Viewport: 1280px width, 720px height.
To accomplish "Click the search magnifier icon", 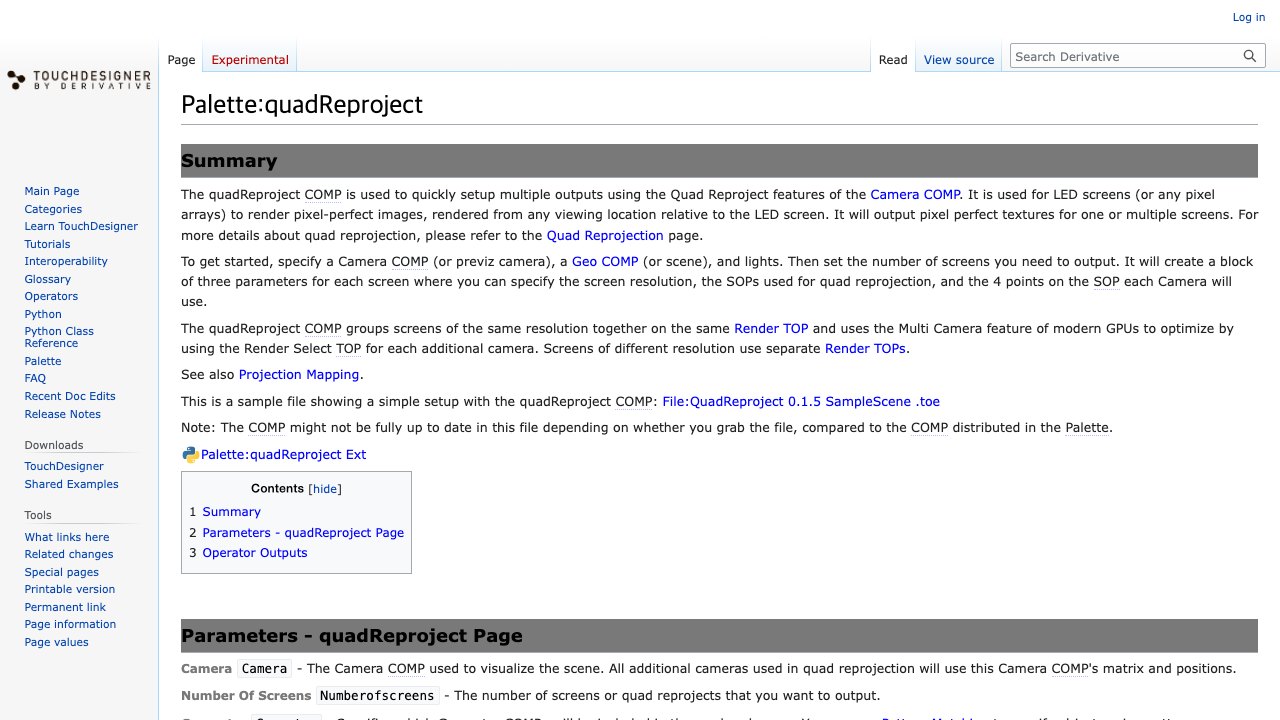I will coord(1250,57).
